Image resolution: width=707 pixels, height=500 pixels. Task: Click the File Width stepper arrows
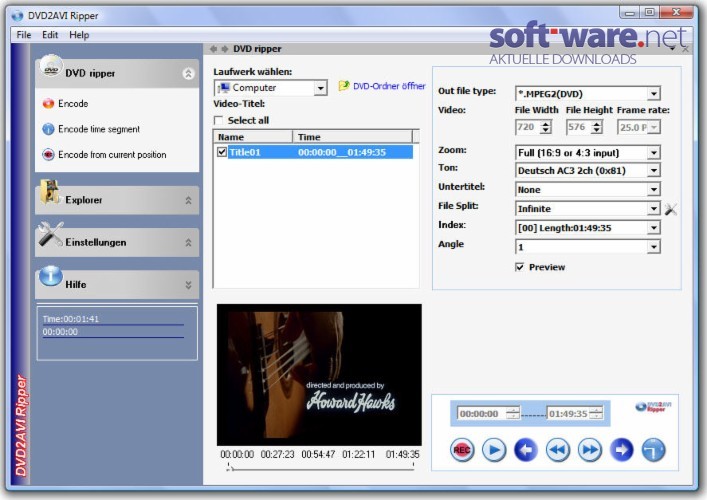coord(546,127)
